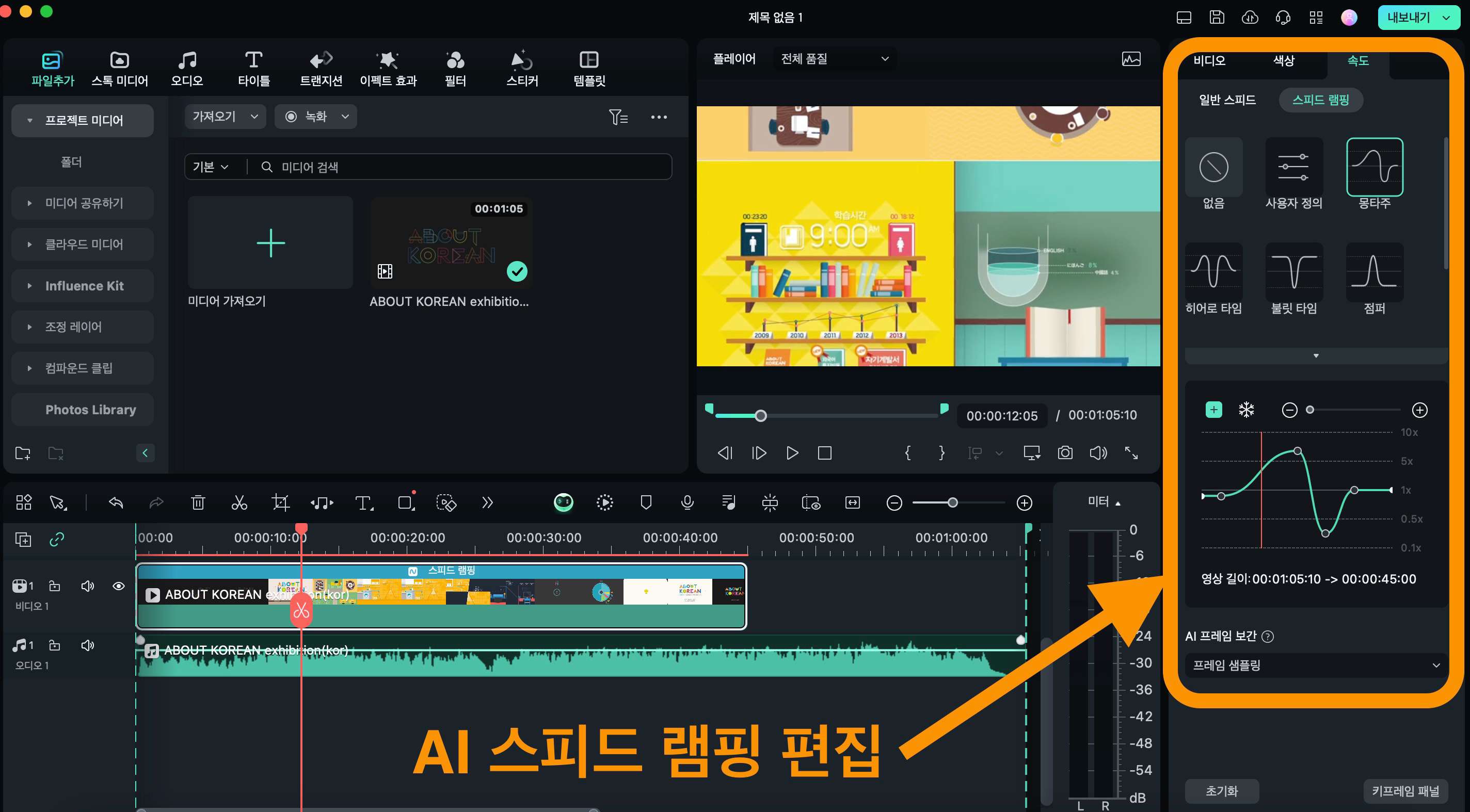Take a snapshot with the camera icon
The width and height of the screenshot is (1470, 812).
click(x=1065, y=453)
